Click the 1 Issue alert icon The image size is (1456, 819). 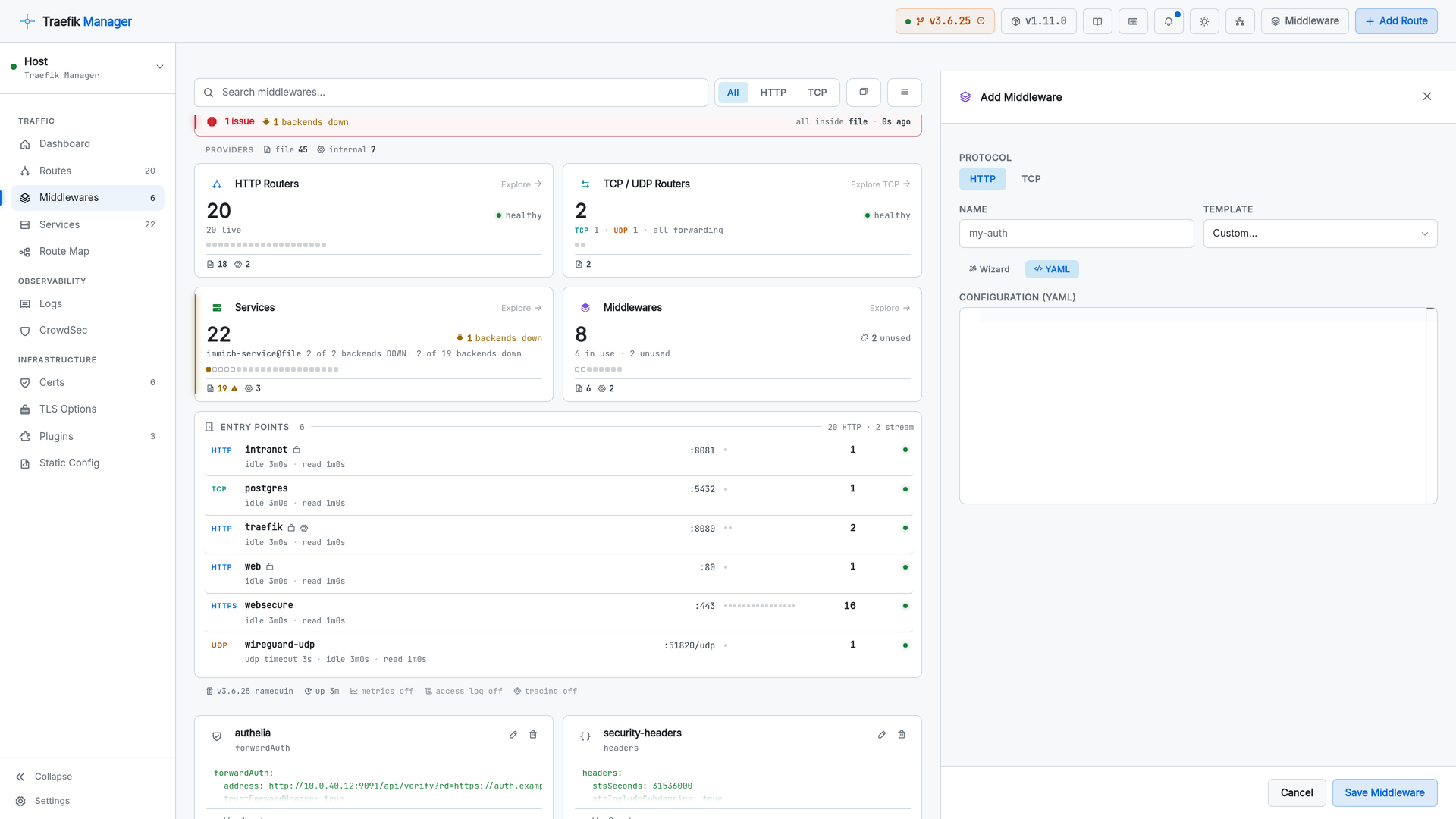coord(212,122)
